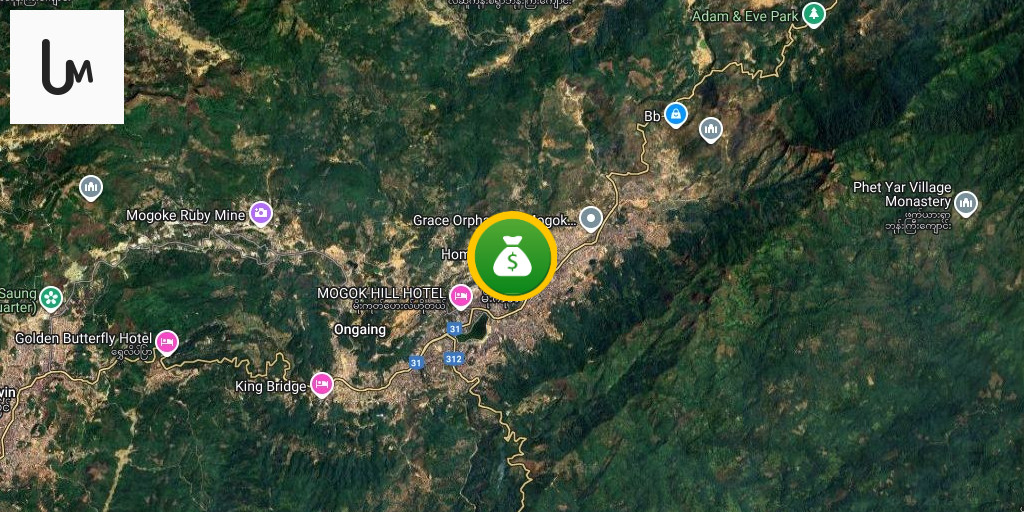Screen dimensions: 1024x512
Task: Open the UM logo in the corner
Action: pyautogui.click(x=67, y=67)
